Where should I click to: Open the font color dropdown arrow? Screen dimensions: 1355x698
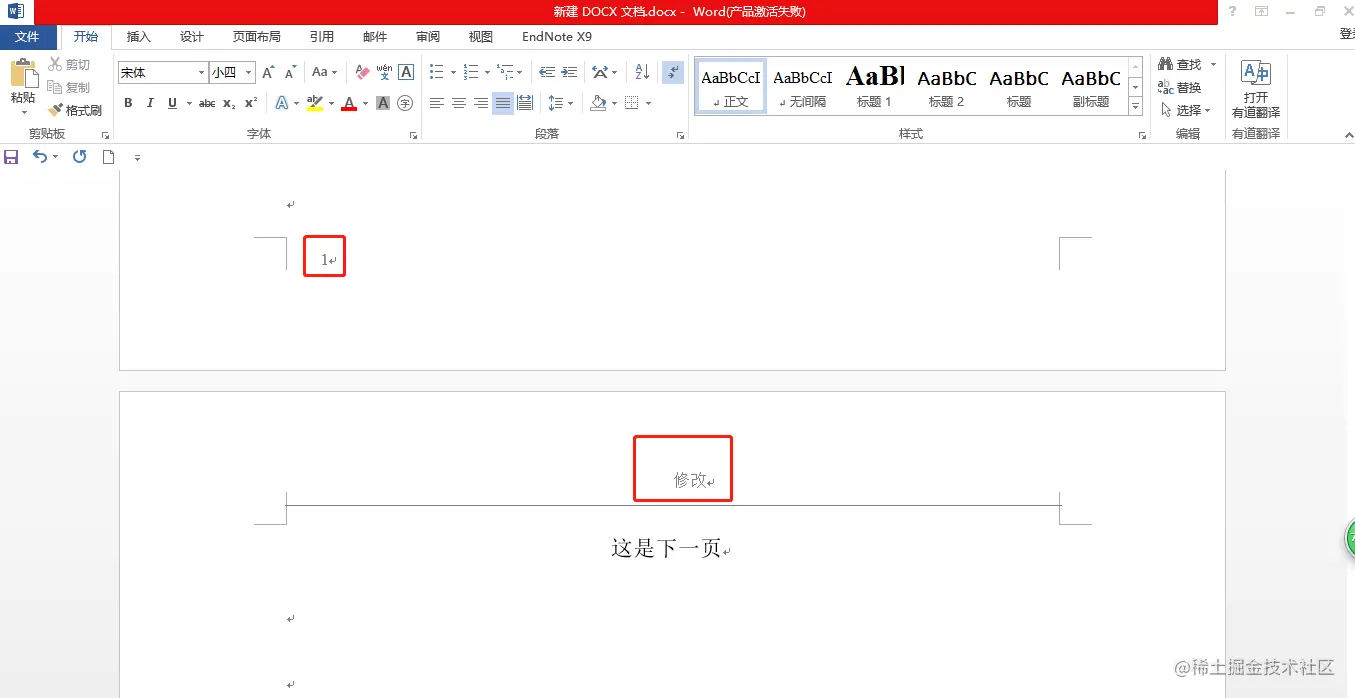(x=365, y=103)
